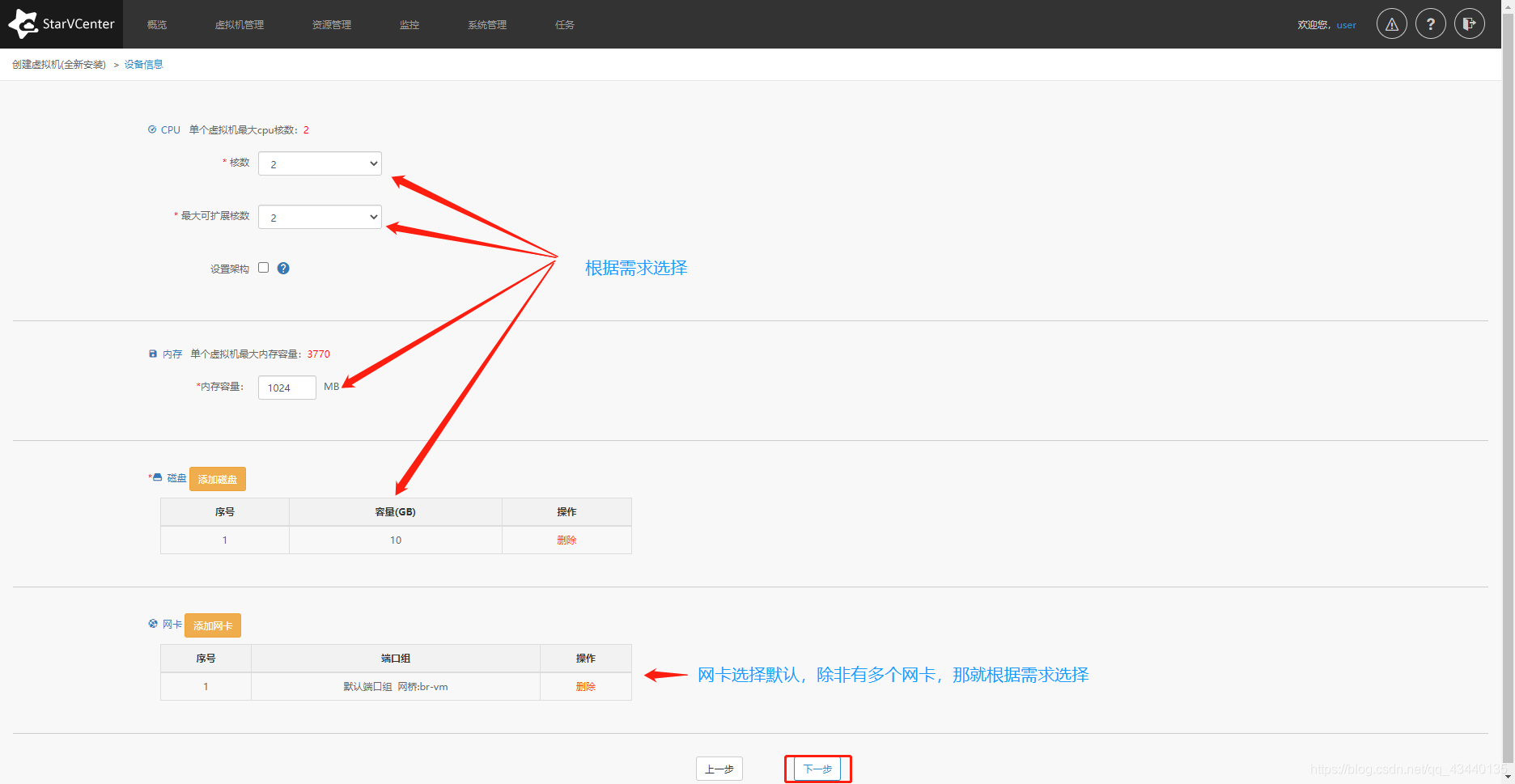Go back with 上一步 button
Image resolution: width=1515 pixels, height=784 pixels.
coord(719,769)
